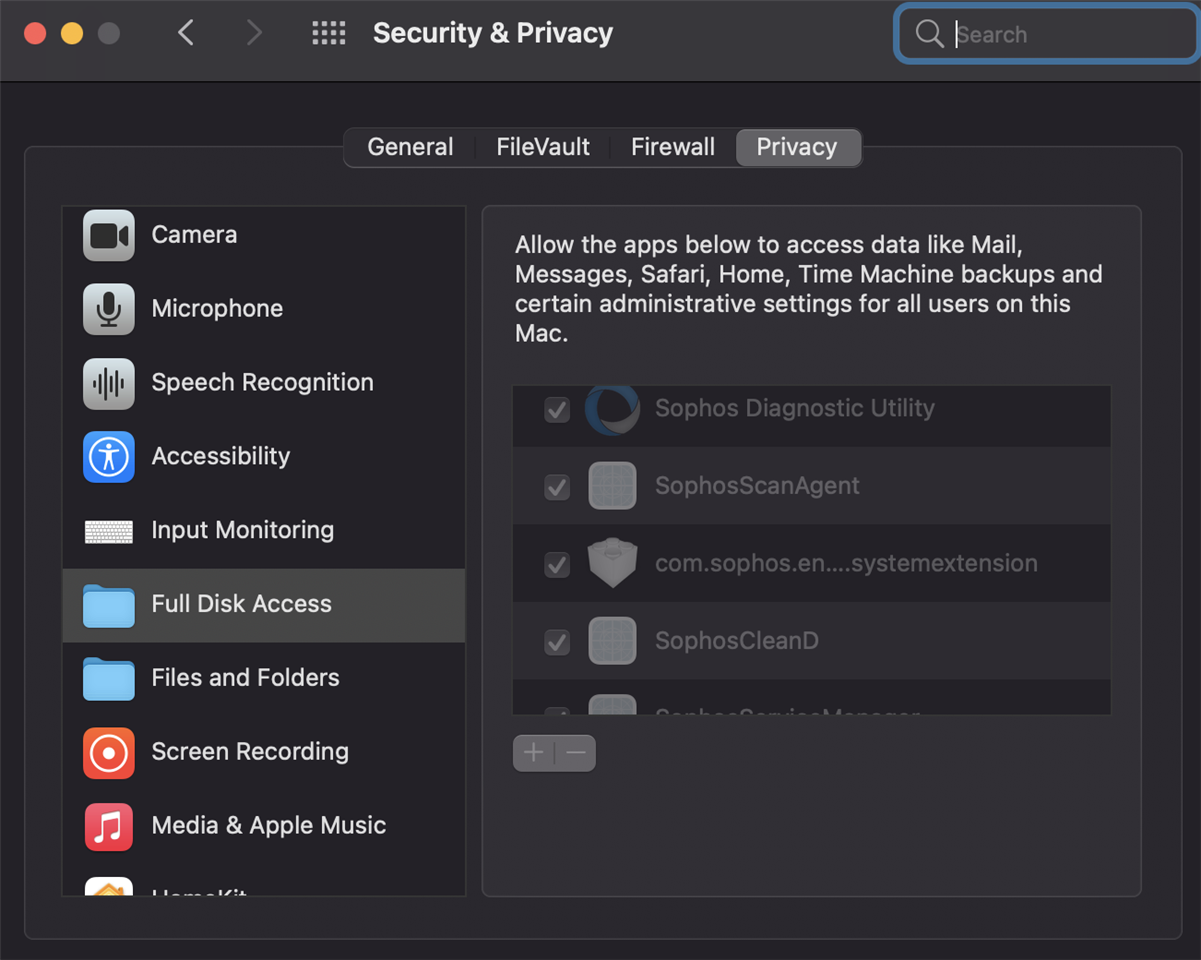
Task: Select the Camera icon in the sidebar
Action: pos(109,235)
